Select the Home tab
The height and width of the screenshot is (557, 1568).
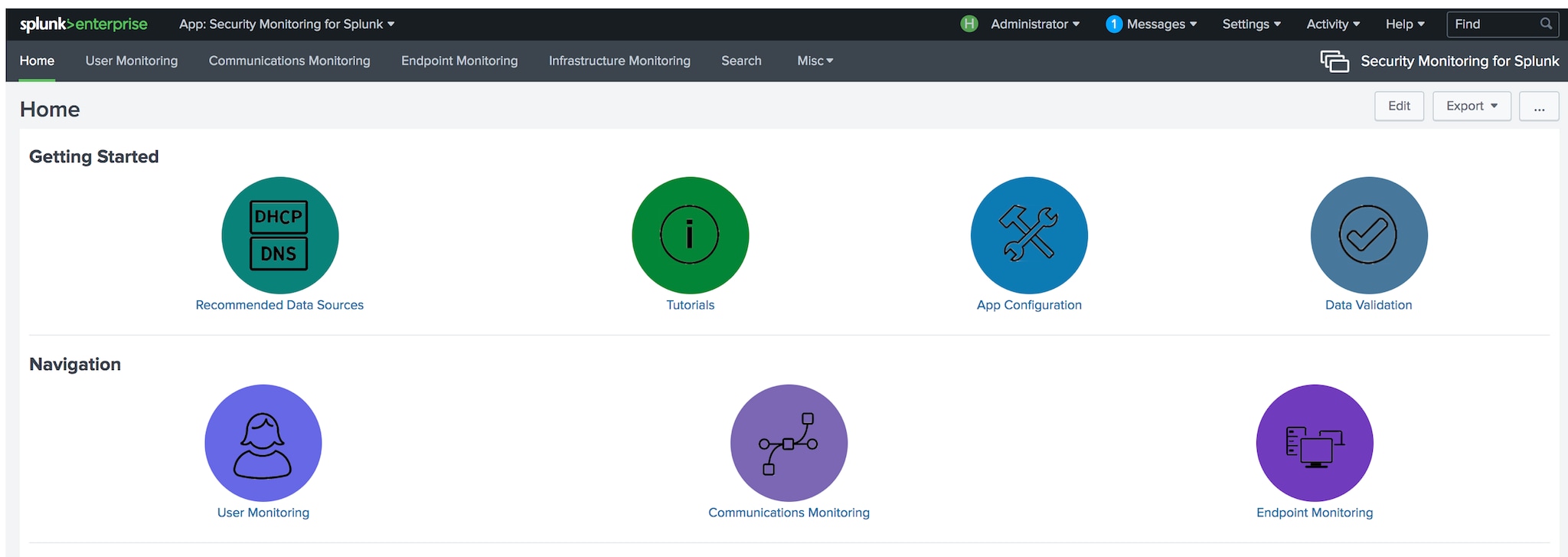37,61
